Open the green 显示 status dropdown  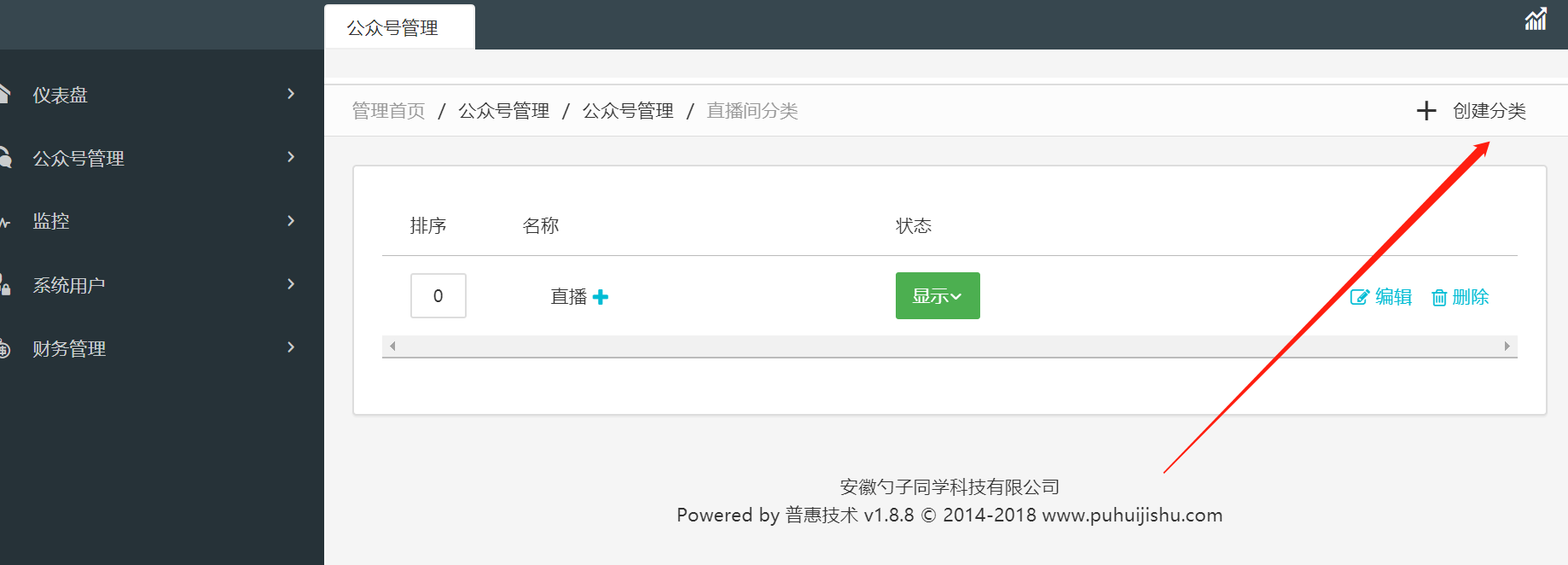(x=938, y=296)
